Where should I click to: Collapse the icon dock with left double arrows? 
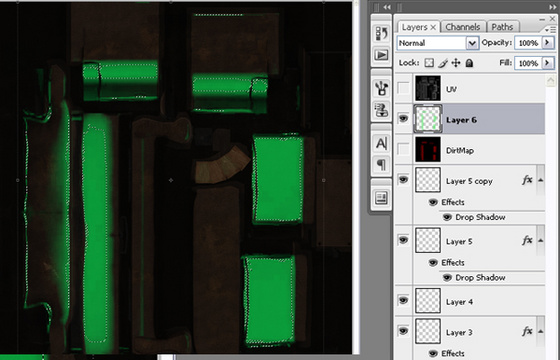tap(386, 7)
